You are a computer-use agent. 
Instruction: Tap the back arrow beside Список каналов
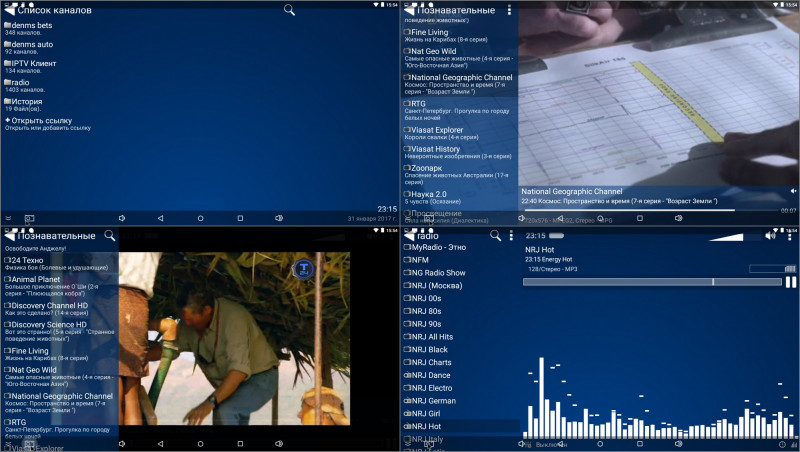point(10,10)
